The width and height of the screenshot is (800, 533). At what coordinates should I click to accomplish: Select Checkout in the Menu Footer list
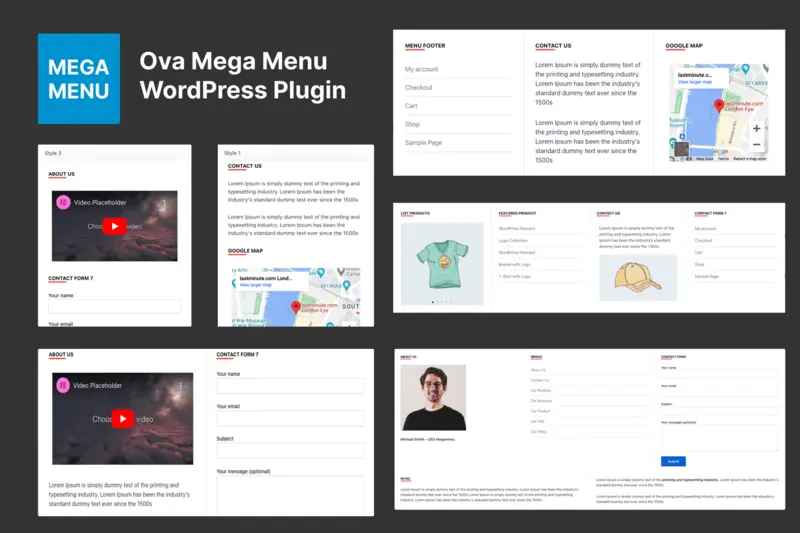tap(418, 88)
